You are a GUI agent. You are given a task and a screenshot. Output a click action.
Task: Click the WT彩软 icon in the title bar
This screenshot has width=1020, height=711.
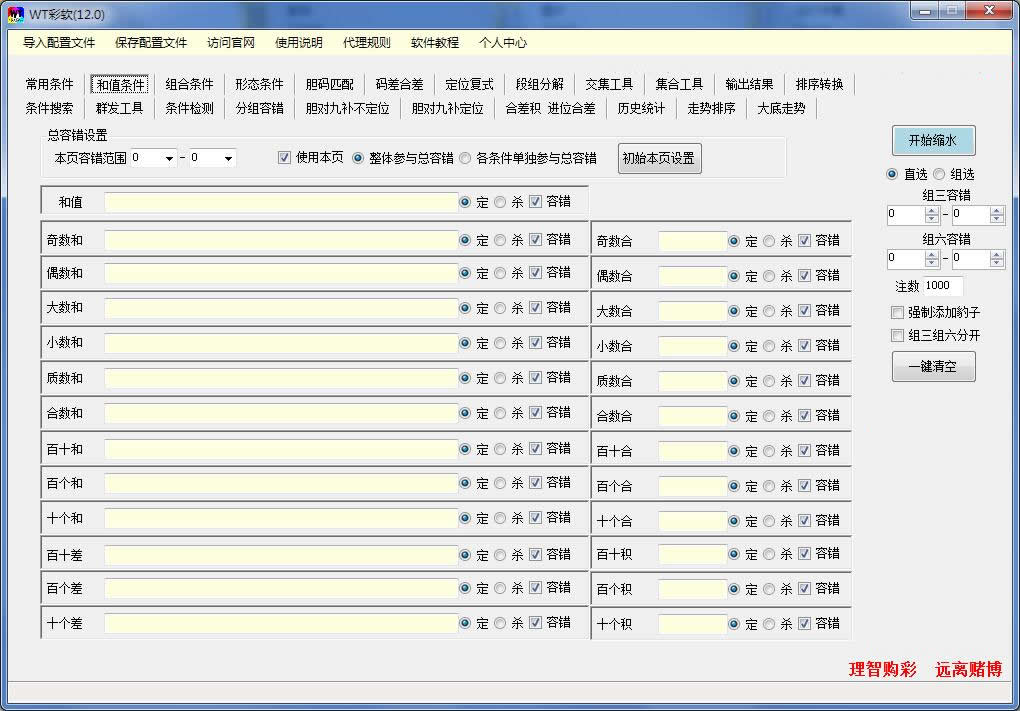(x=16, y=13)
